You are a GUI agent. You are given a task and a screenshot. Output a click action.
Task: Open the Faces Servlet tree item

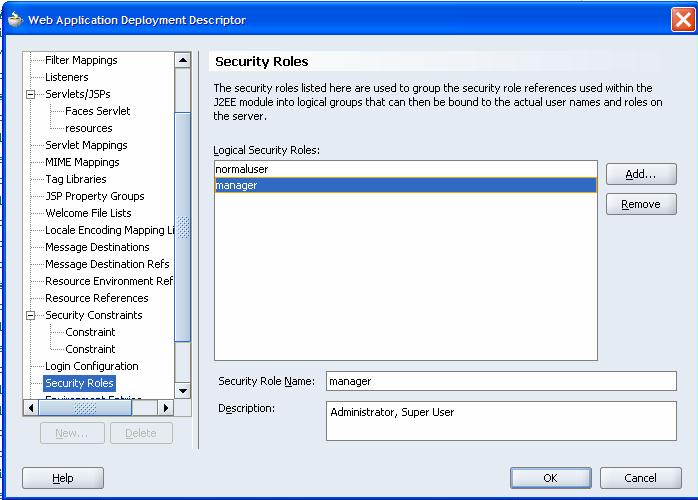(x=98, y=111)
